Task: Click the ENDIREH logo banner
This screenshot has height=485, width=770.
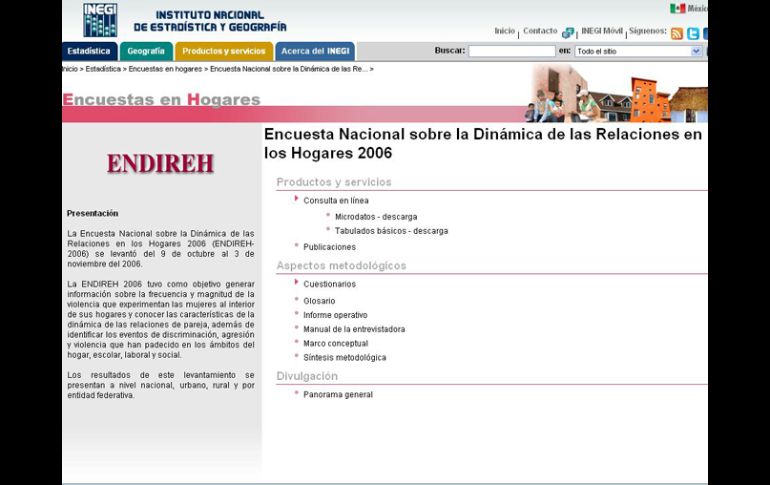Action: point(160,164)
